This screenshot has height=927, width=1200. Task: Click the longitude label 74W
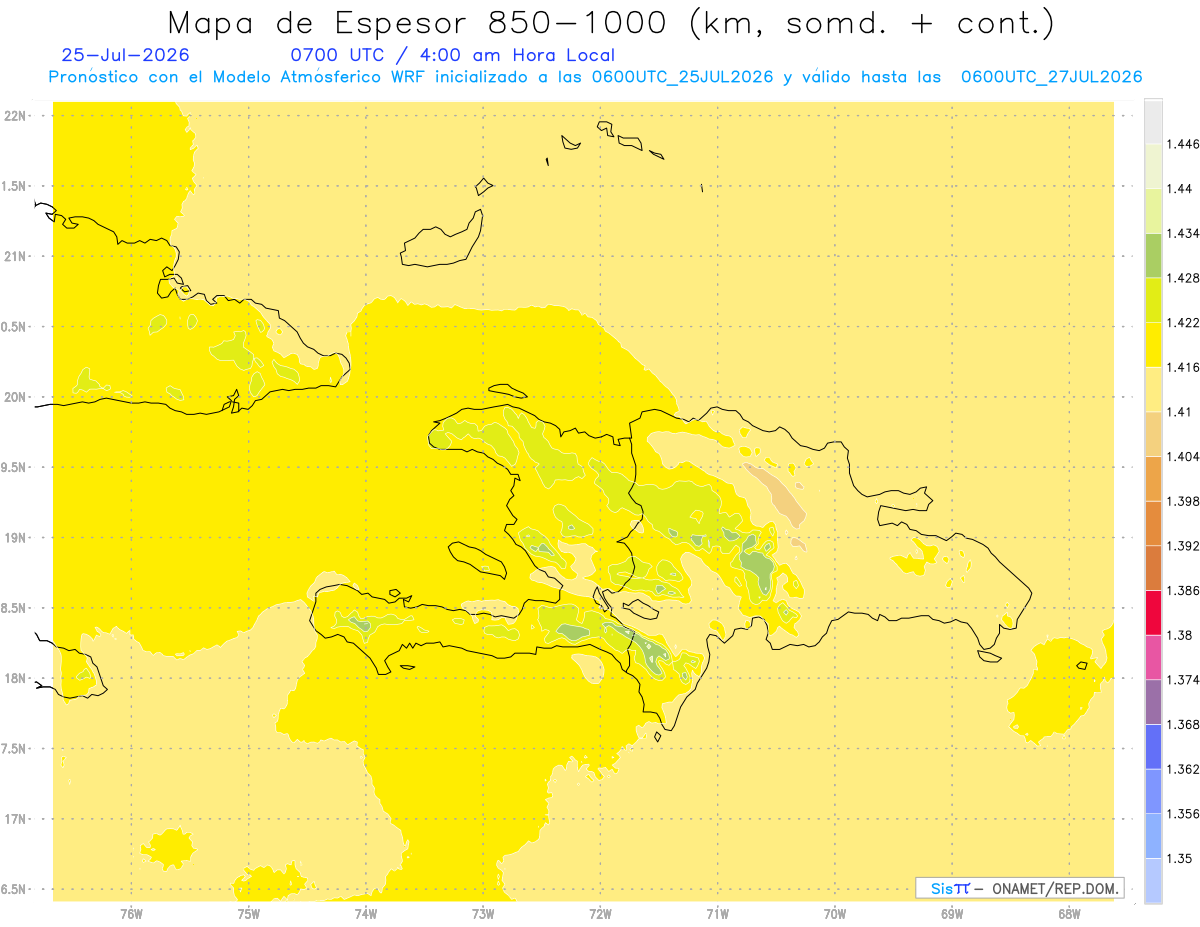[366, 915]
